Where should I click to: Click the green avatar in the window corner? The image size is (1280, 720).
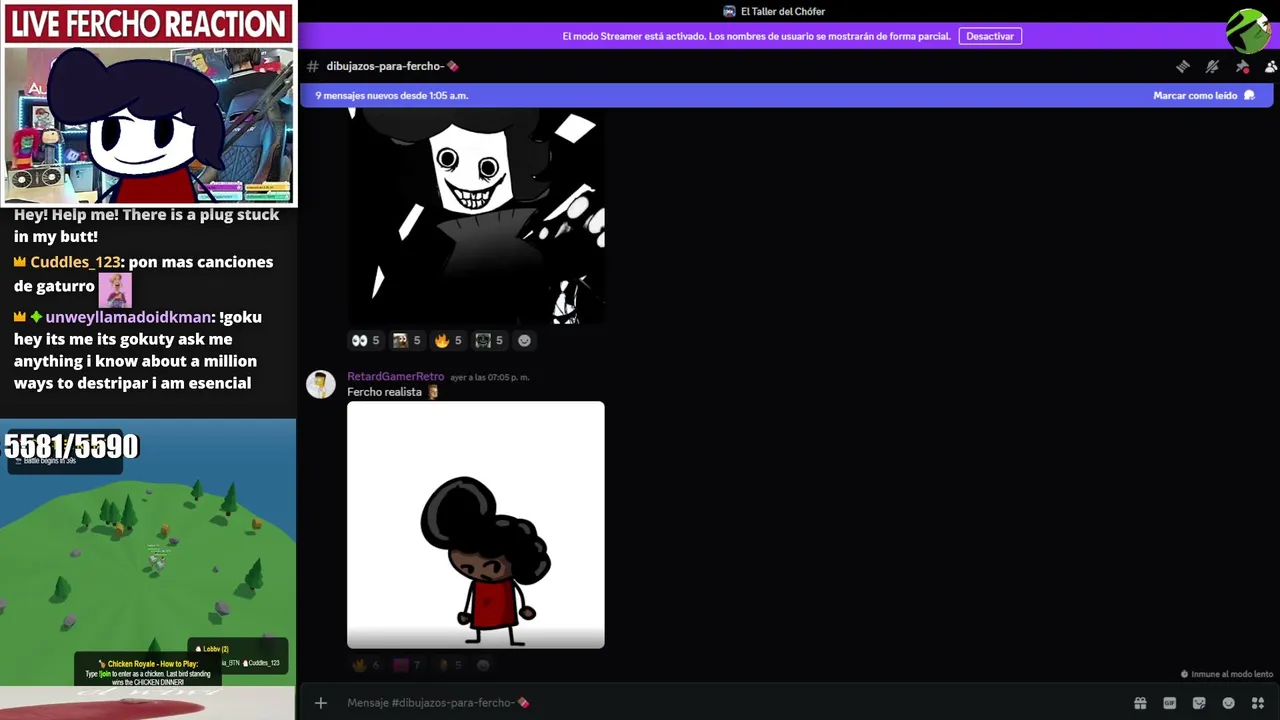1249,31
